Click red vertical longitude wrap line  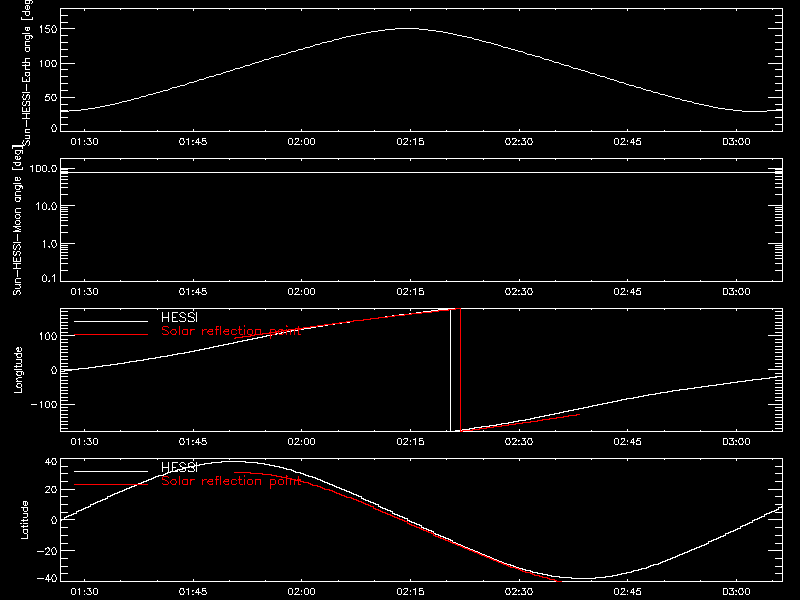tap(461, 370)
